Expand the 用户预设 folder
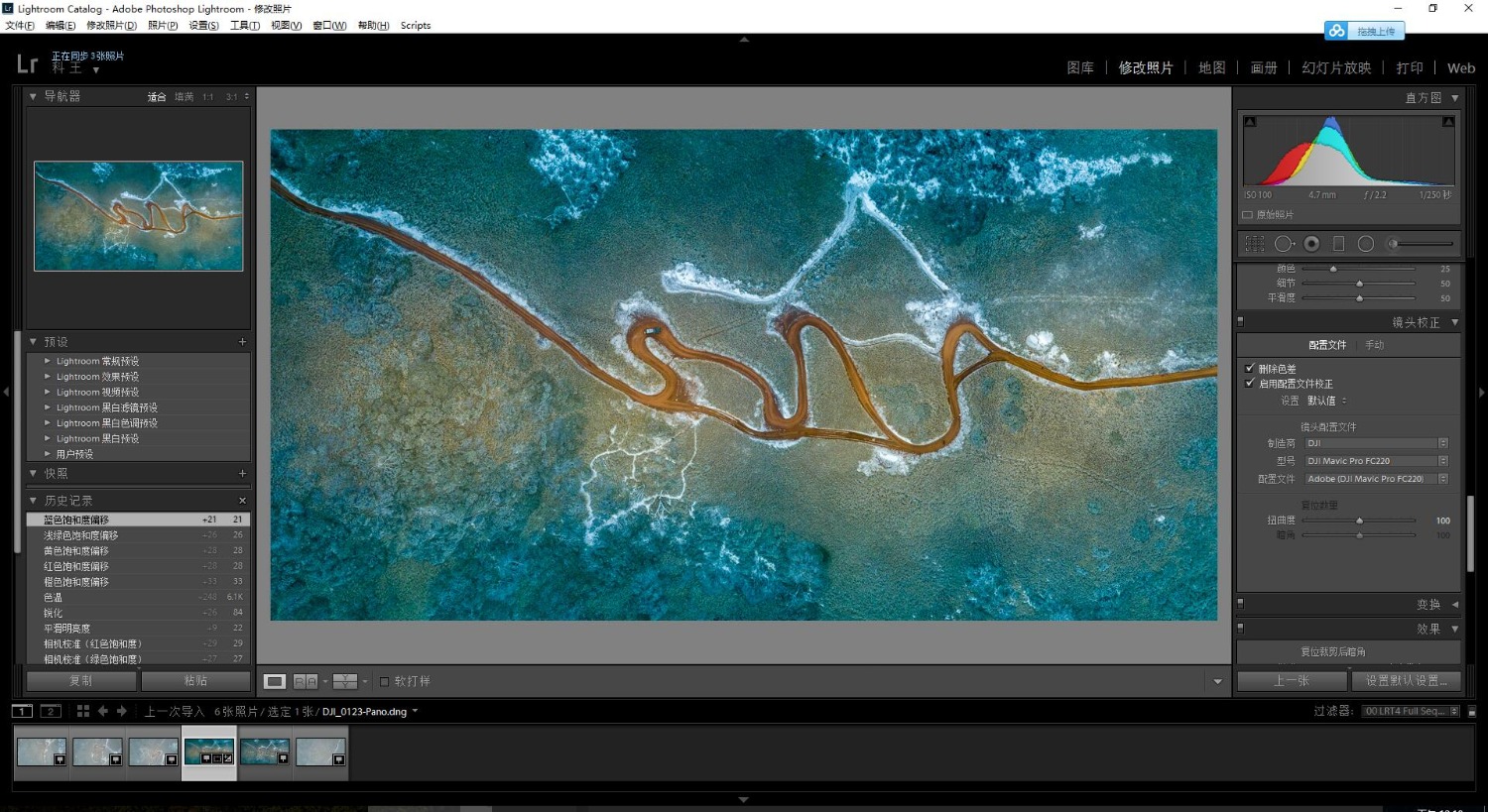Image resolution: width=1488 pixels, height=812 pixels. coord(47,454)
